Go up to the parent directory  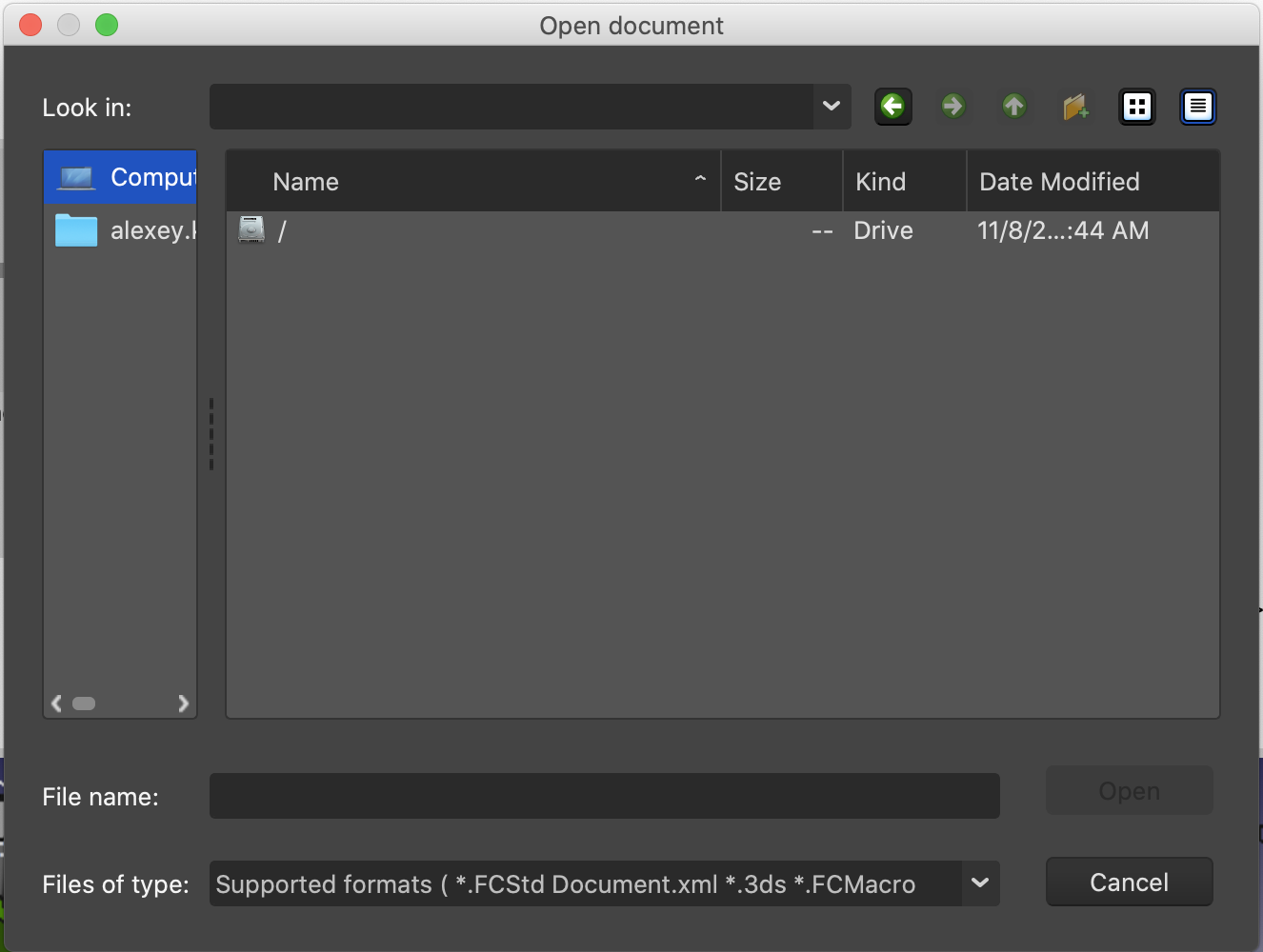coord(1014,107)
